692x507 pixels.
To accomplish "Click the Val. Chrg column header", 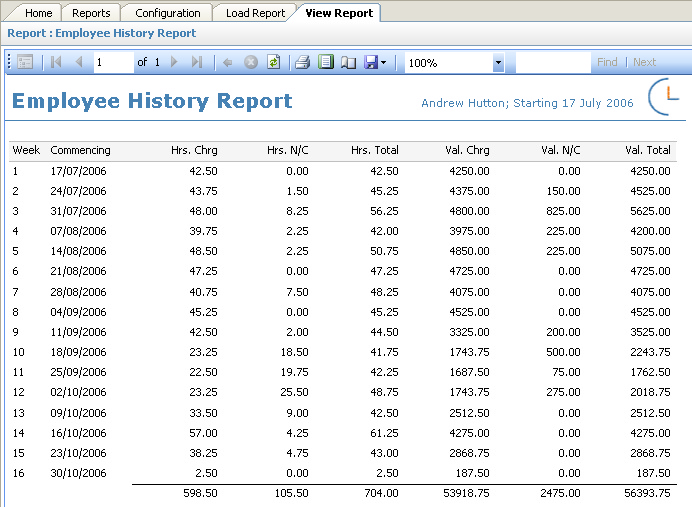I will [467, 150].
